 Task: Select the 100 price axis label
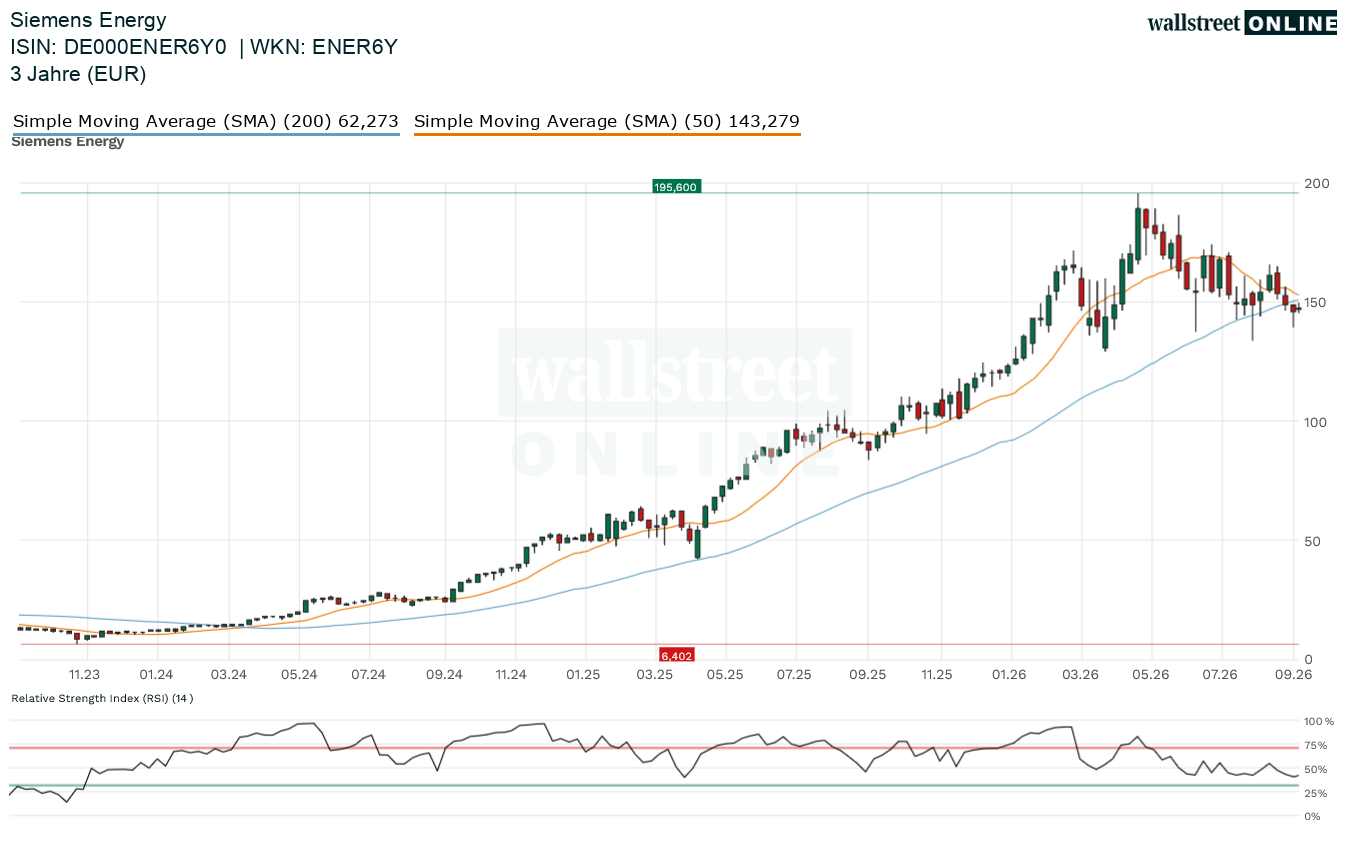[1316, 422]
